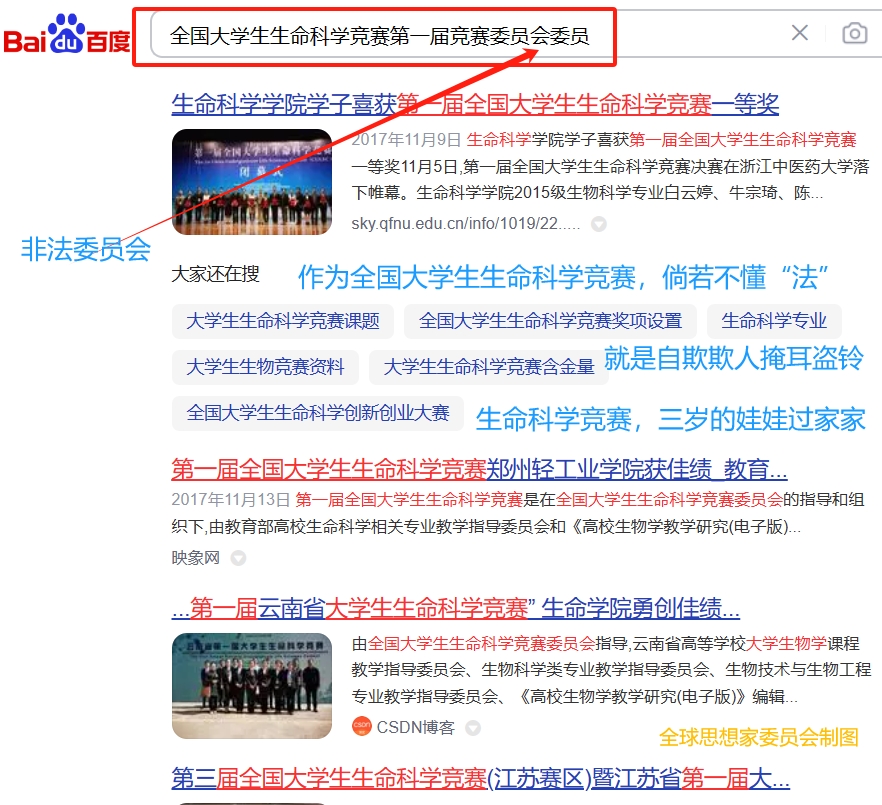882x805 pixels.
Task: Open the Yunnan competition group photo thumbnail
Action: pos(251,686)
